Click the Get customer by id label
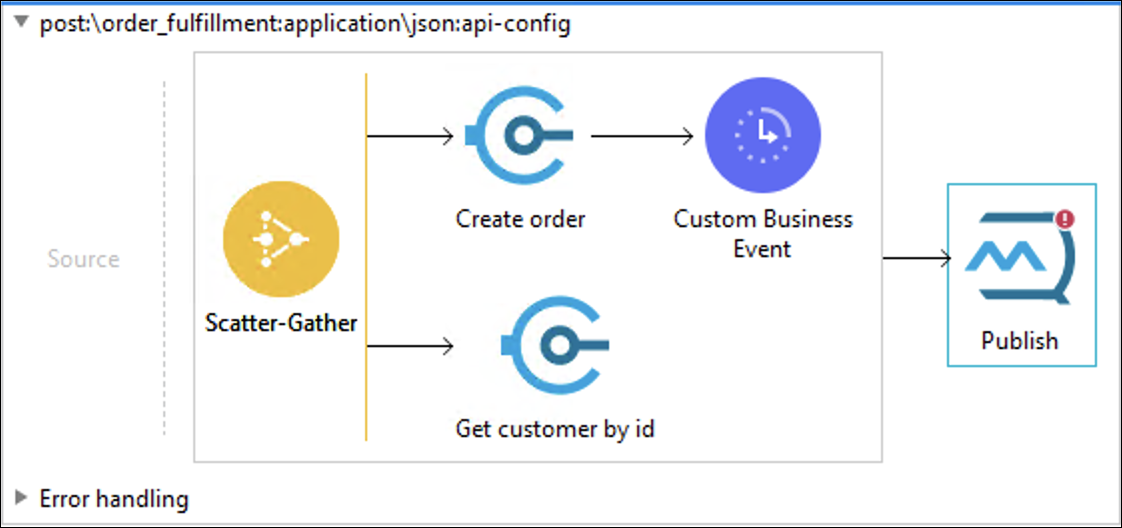This screenshot has height=528, width=1122. [x=555, y=429]
